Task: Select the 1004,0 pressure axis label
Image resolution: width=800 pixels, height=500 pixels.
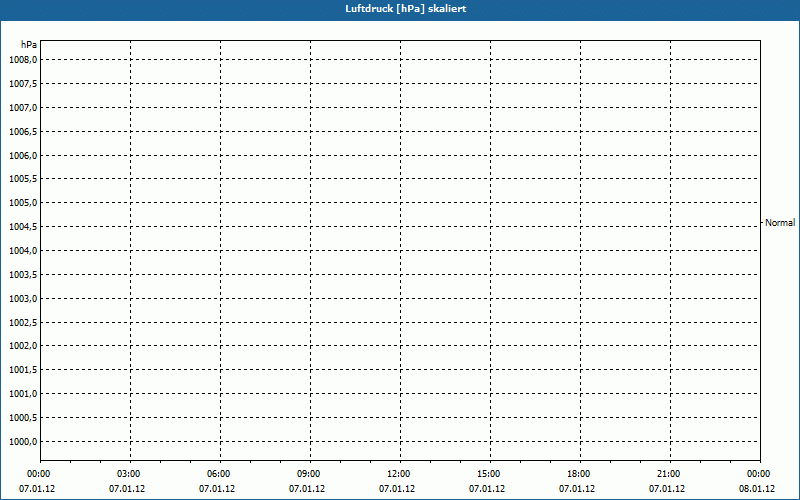Action: (23, 251)
